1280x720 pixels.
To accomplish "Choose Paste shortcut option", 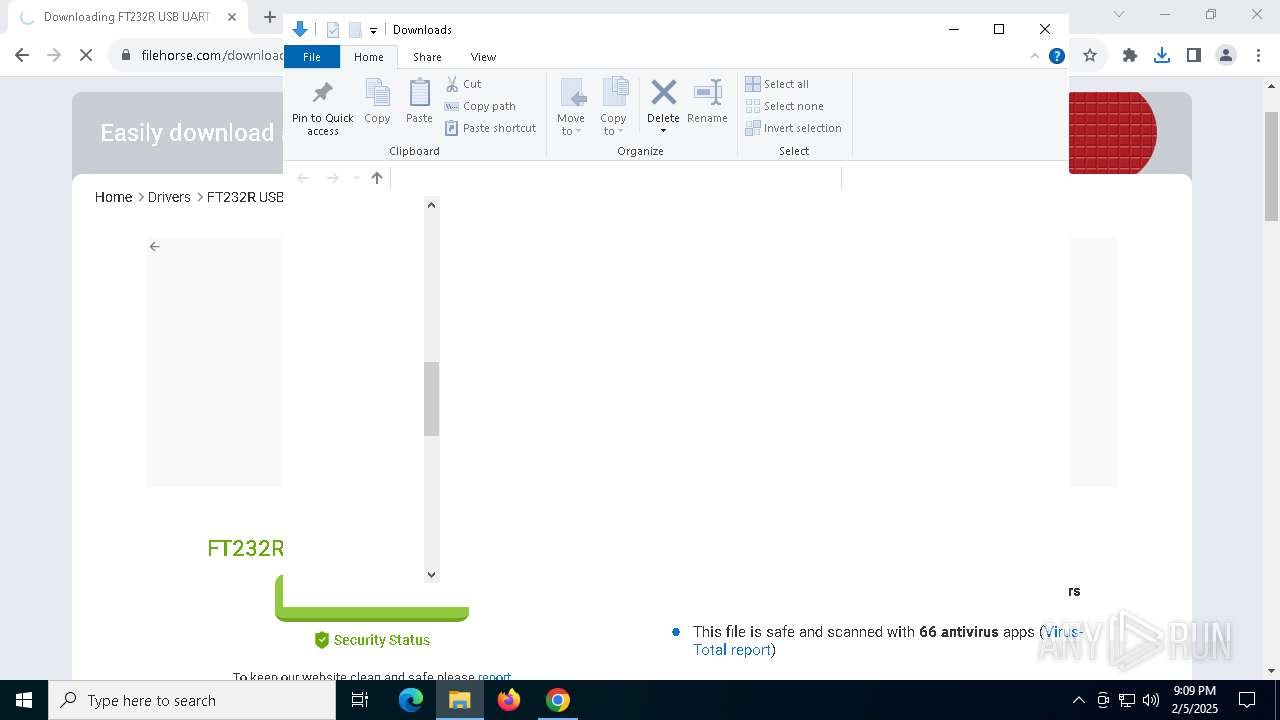I will click(491, 128).
